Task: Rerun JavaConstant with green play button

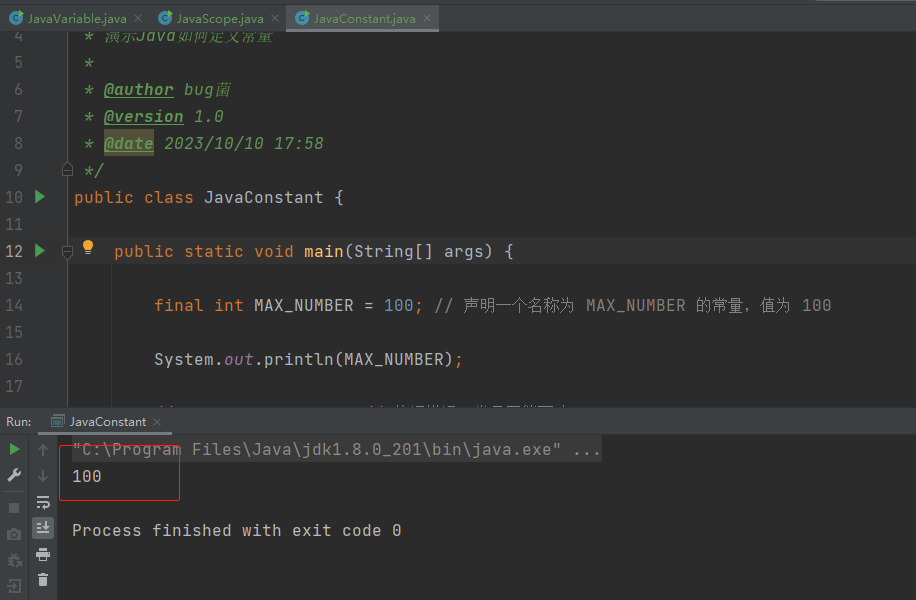Action: (x=15, y=449)
